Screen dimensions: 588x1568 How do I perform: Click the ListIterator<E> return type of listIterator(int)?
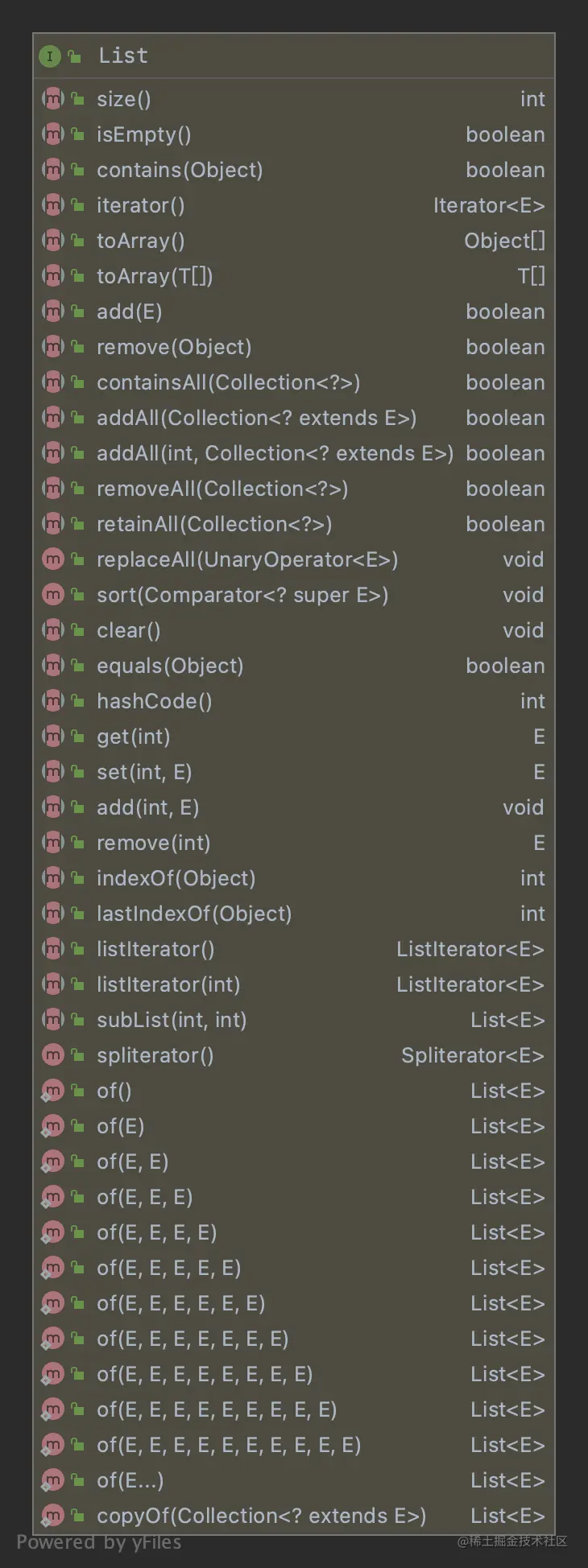pos(470,984)
